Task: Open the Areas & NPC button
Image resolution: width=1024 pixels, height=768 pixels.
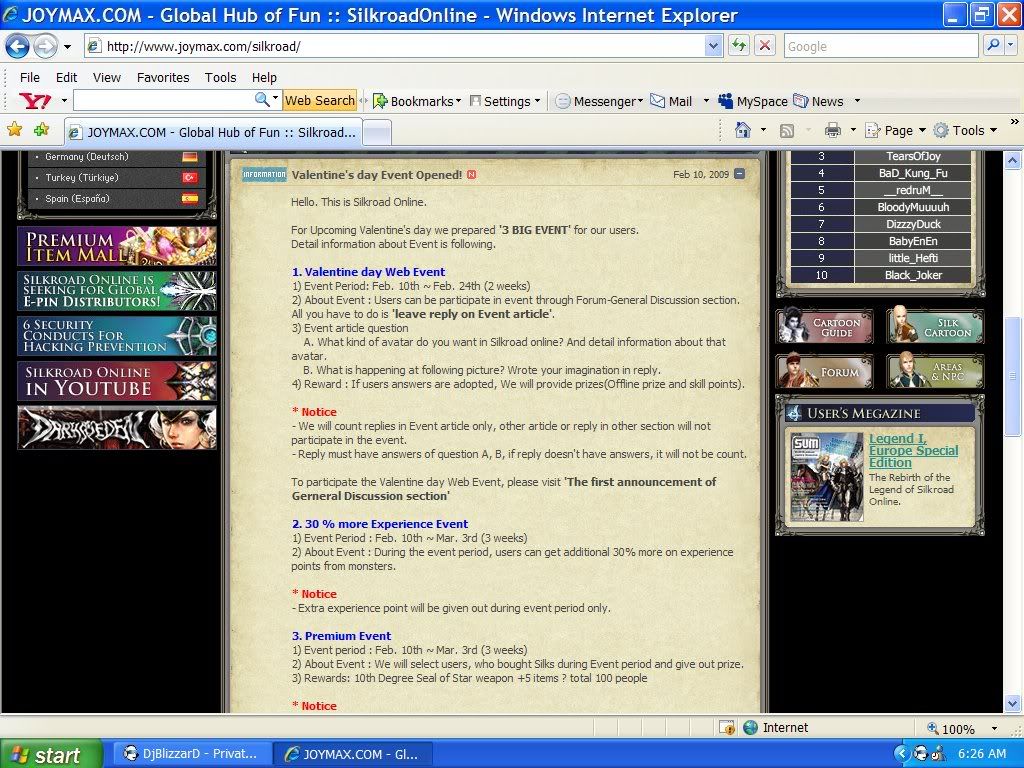Action: (x=935, y=371)
